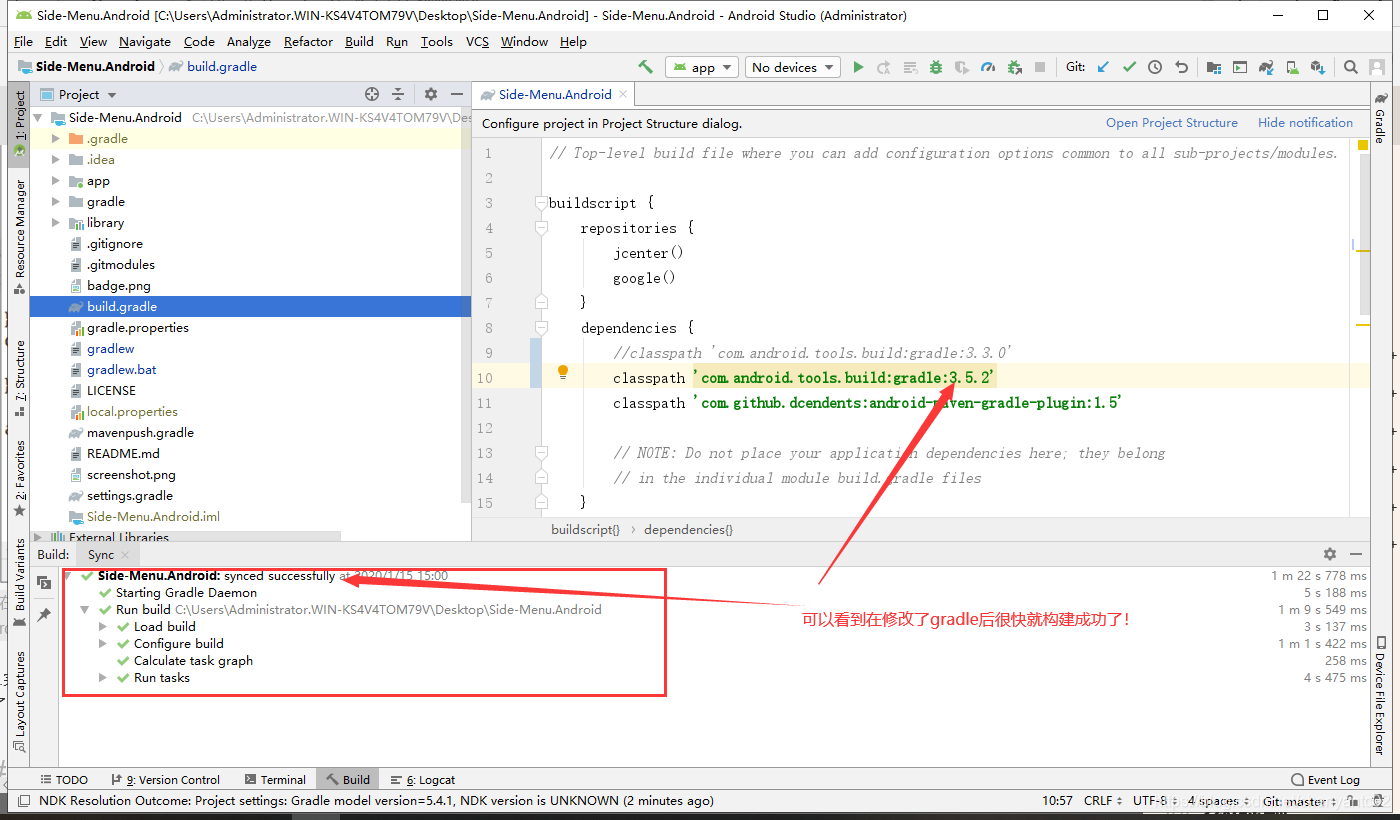Open SDK Manager icon
1400x820 pixels.
(1318, 67)
